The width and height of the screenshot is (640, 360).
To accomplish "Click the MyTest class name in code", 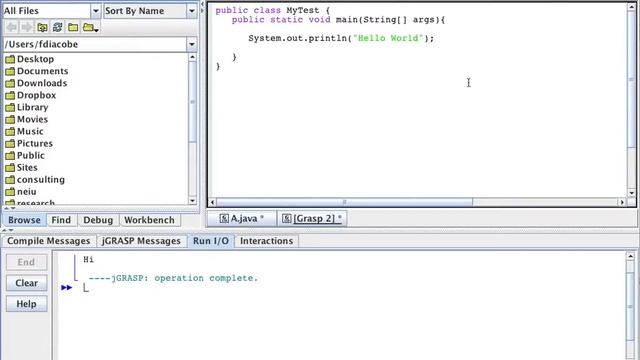I will click(302, 11).
